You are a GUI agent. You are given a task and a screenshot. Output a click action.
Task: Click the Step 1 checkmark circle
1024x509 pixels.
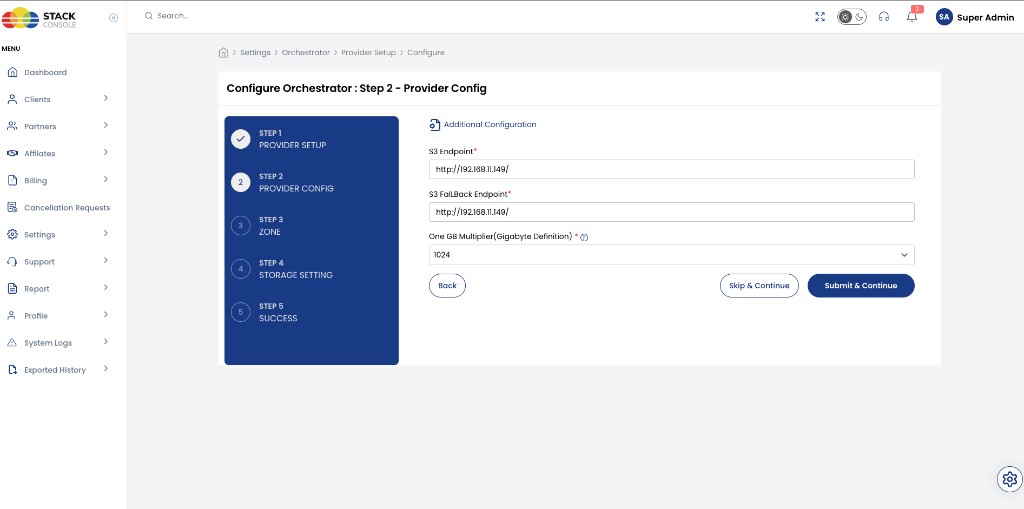[x=241, y=139]
